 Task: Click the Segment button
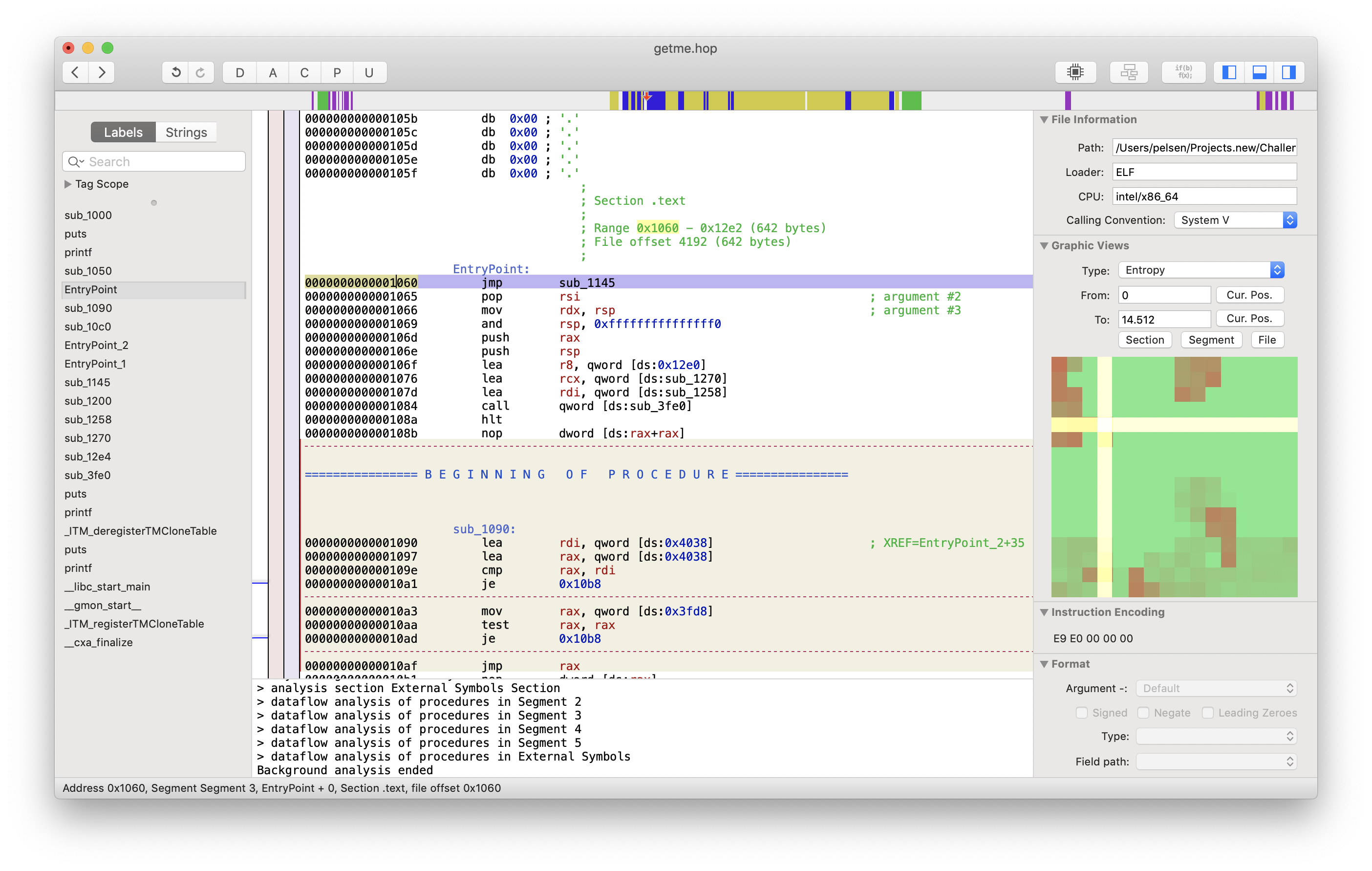pos(1211,340)
